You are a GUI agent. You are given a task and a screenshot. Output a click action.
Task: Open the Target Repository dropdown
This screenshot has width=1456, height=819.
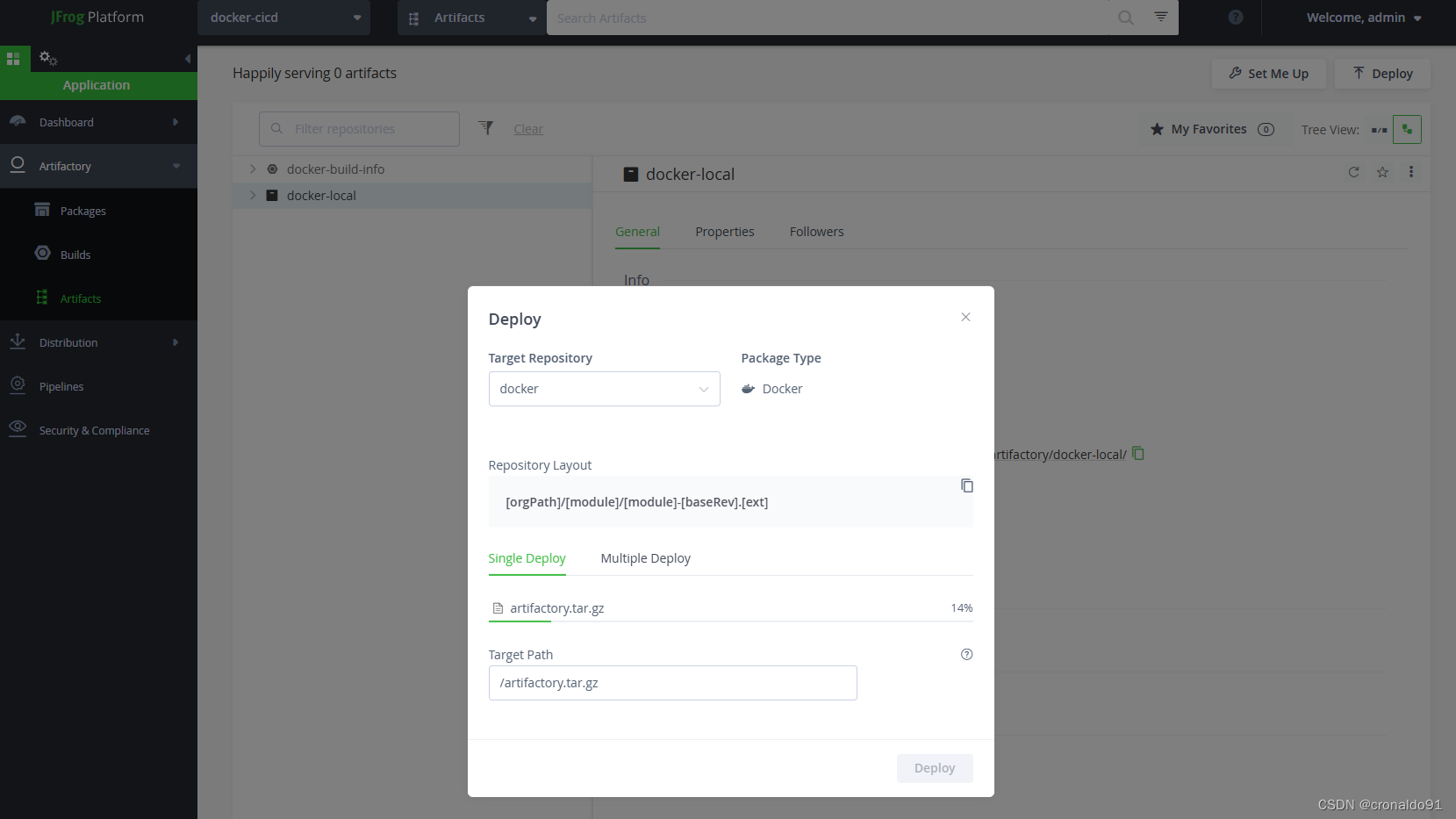[x=604, y=389]
